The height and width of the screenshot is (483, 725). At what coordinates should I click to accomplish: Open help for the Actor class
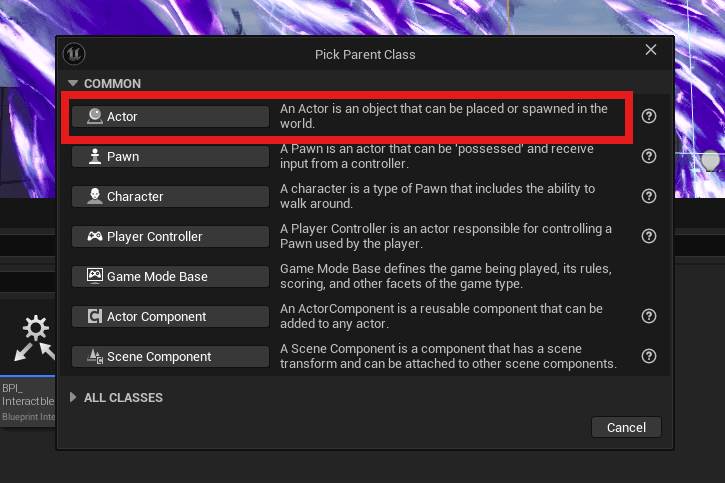point(649,116)
